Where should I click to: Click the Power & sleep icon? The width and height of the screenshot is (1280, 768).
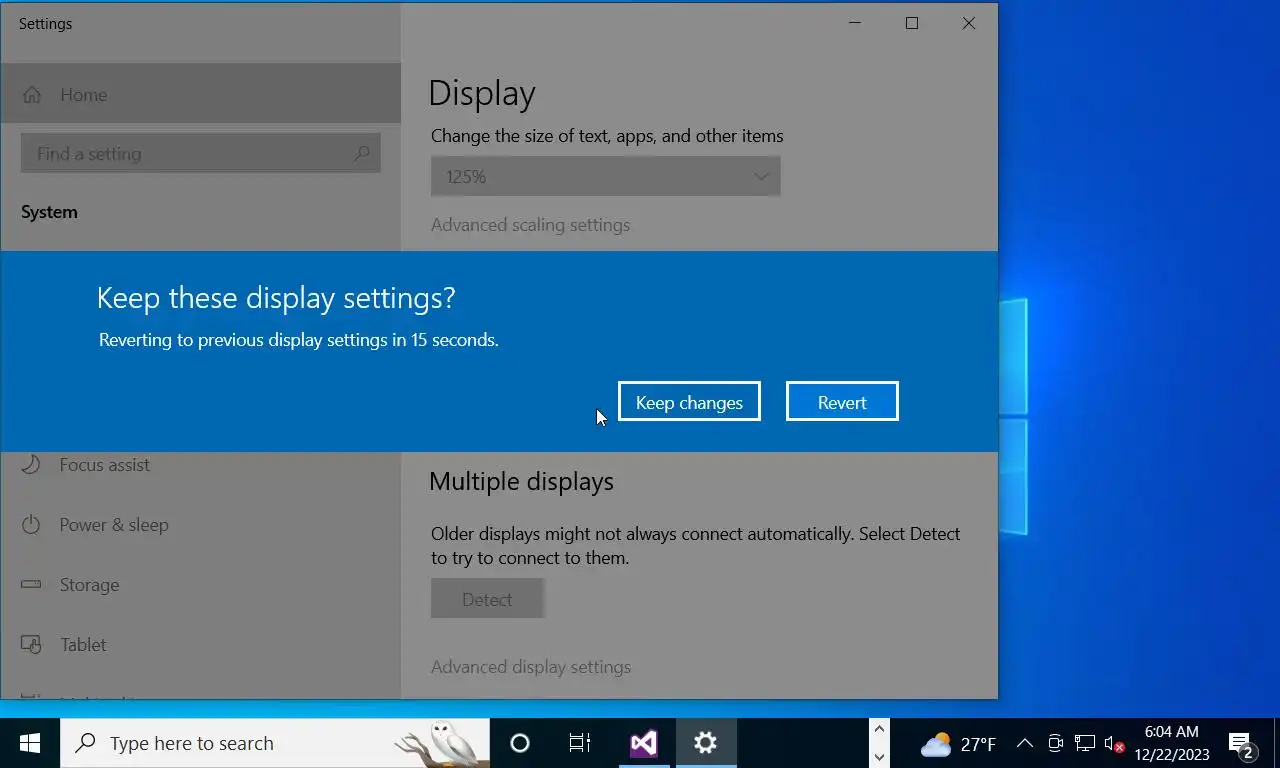(31, 524)
